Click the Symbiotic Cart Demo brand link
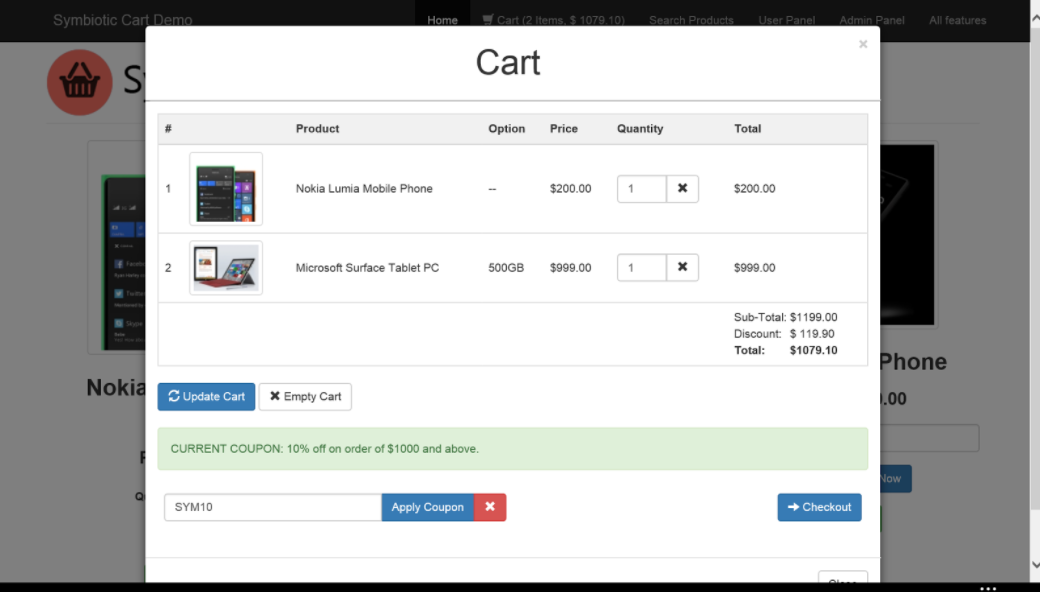 pyautogui.click(x=123, y=20)
